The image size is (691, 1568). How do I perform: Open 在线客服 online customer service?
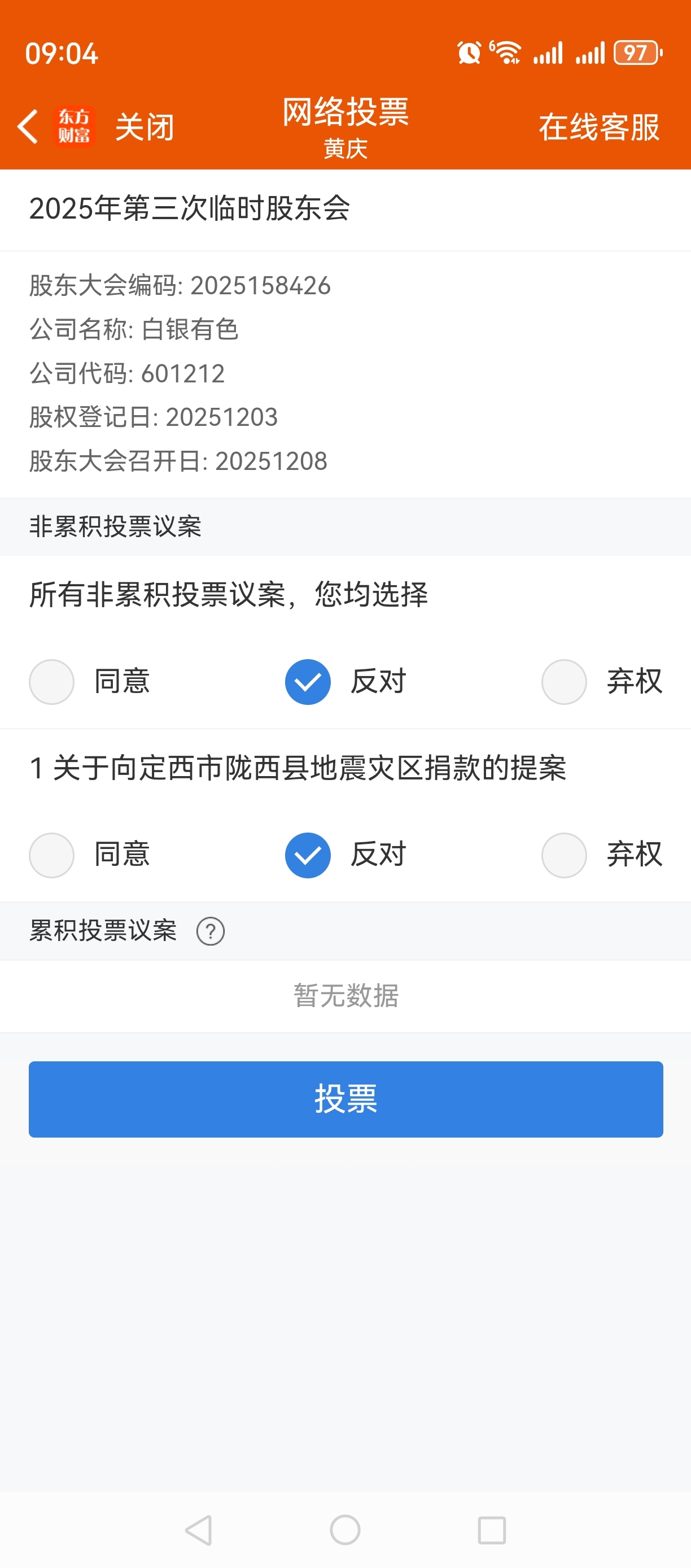[x=599, y=127]
